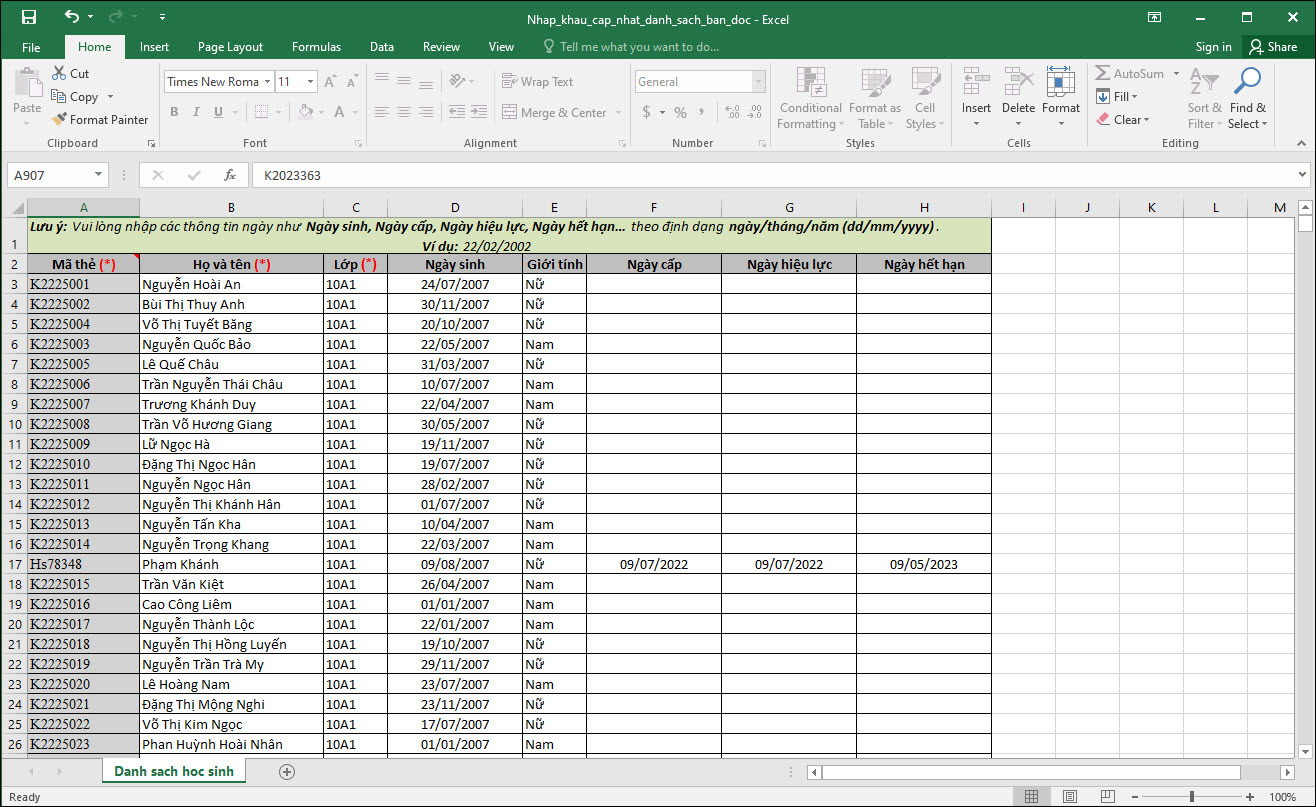Click the Save icon in title bar
Screen dimensions: 1316x807
click(x=29, y=17)
